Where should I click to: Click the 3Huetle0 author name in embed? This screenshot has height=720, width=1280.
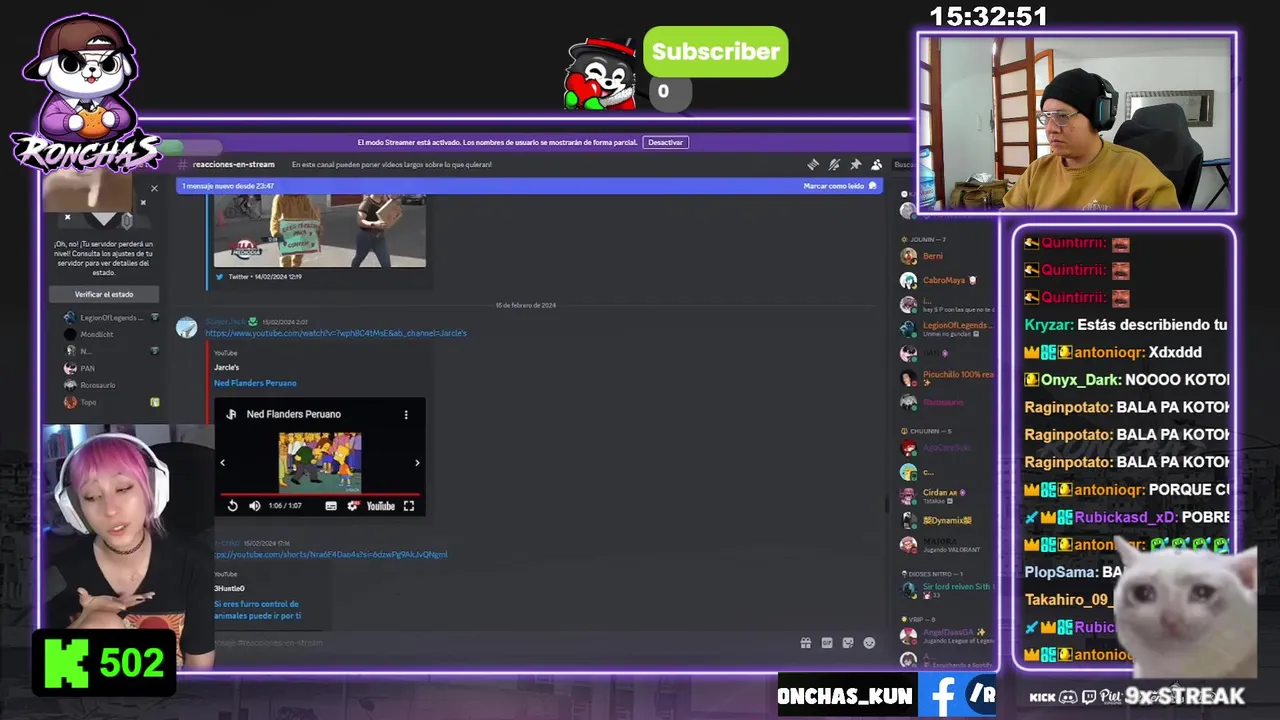pyautogui.click(x=229, y=588)
